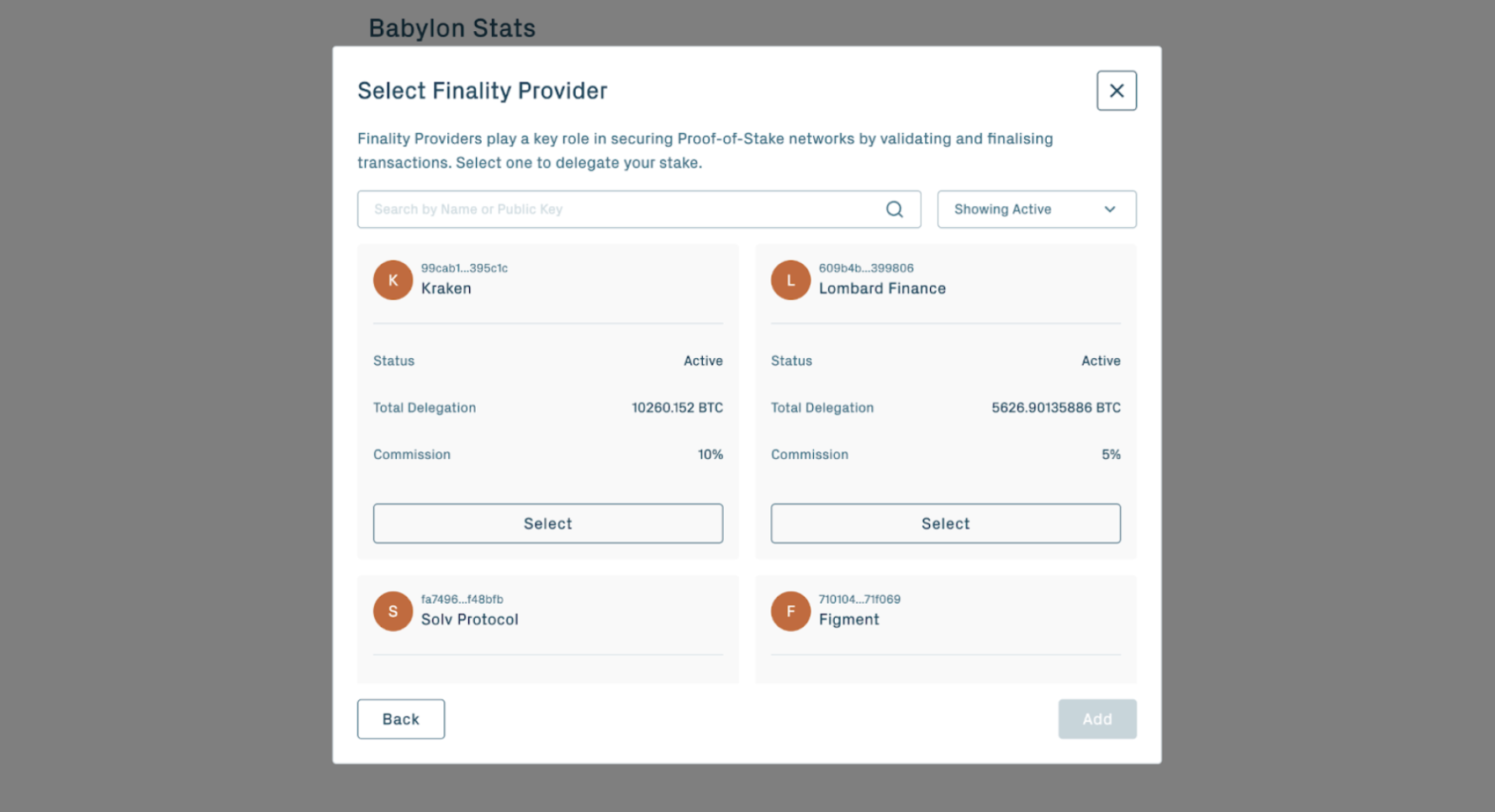
Task: Select Lombard Finance as finality provider
Action: (945, 524)
